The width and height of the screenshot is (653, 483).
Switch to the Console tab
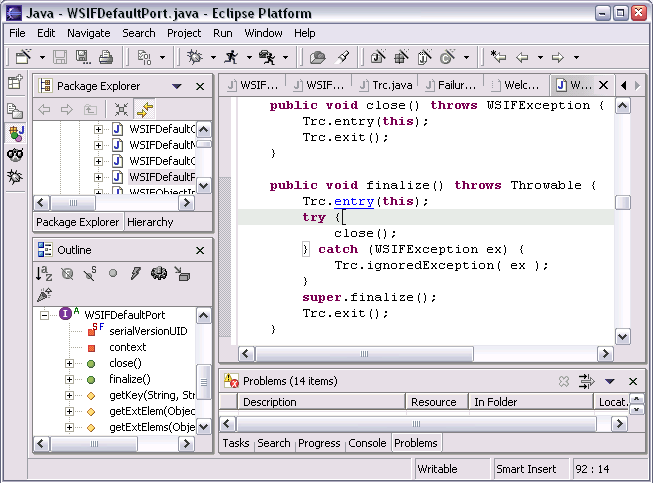pos(367,443)
